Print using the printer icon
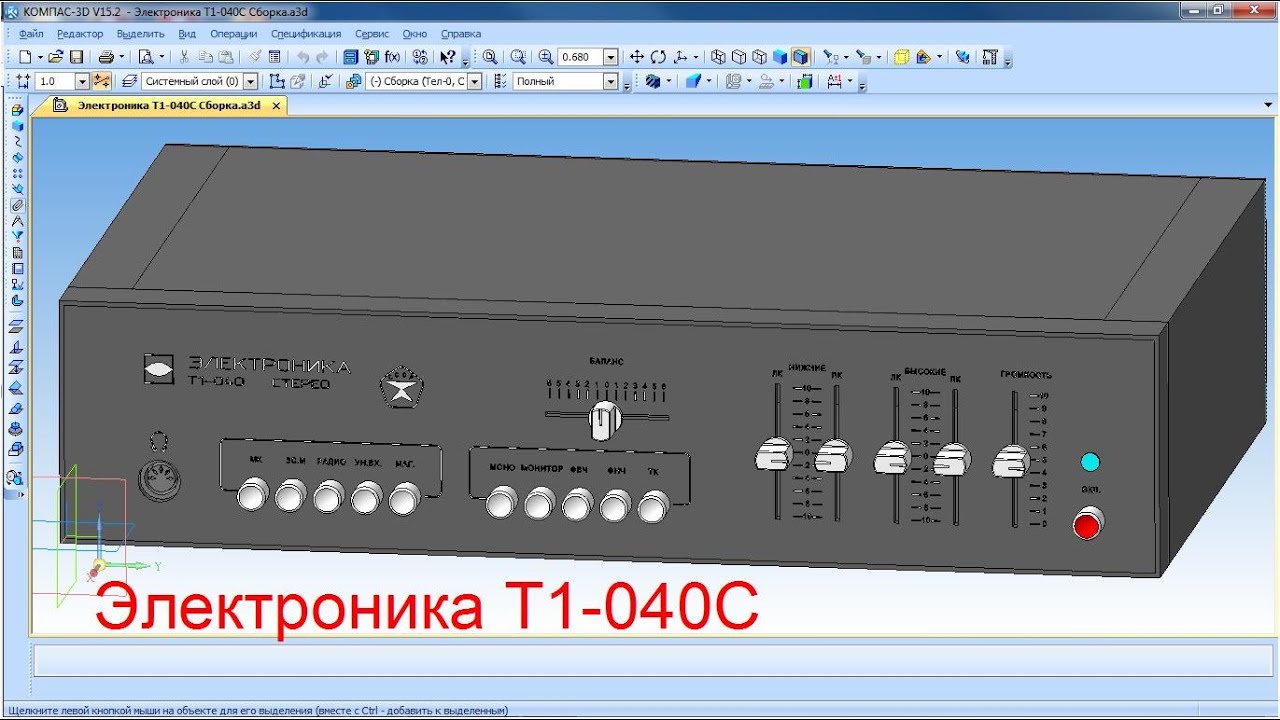This screenshot has width=1280, height=720. pyautogui.click(x=105, y=57)
